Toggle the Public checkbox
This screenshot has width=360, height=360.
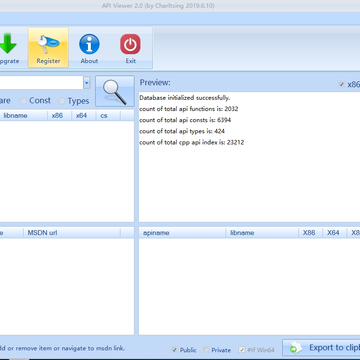click(x=174, y=350)
